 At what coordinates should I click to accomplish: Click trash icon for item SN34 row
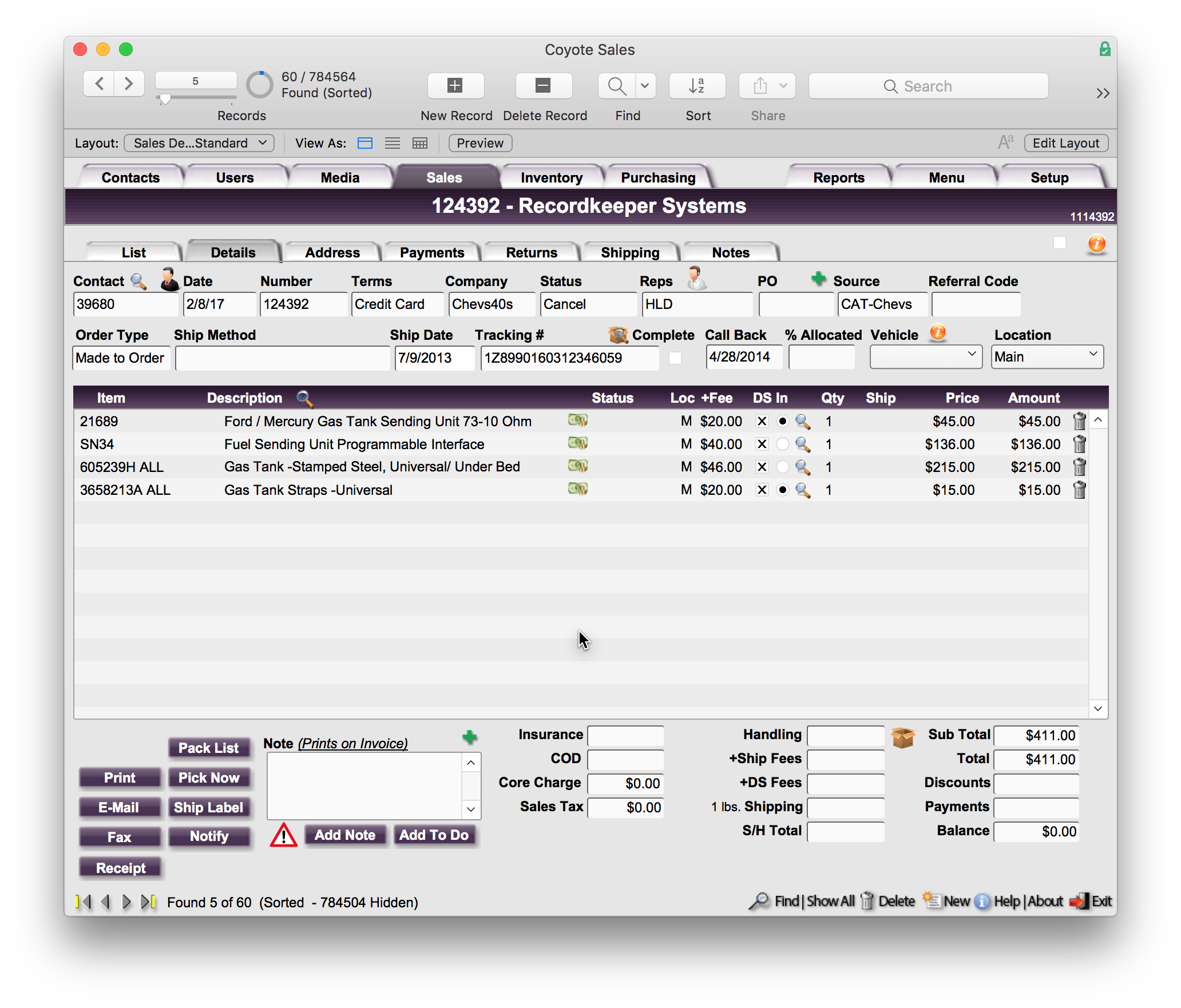click(x=1079, y=444)
